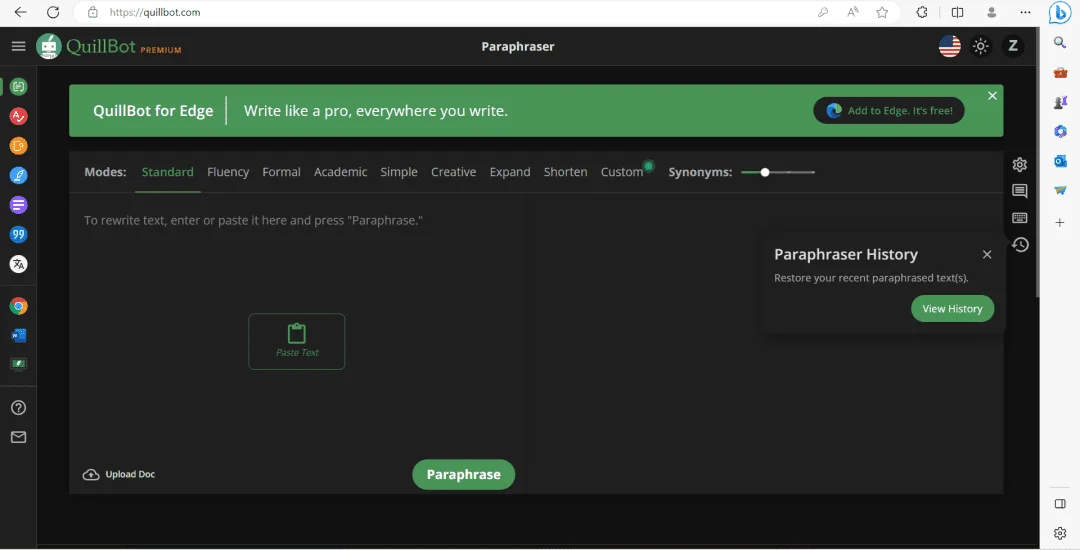Select the Fluency mode tab
Viewport: 1080px width, 550px height.
click(228, 172)
